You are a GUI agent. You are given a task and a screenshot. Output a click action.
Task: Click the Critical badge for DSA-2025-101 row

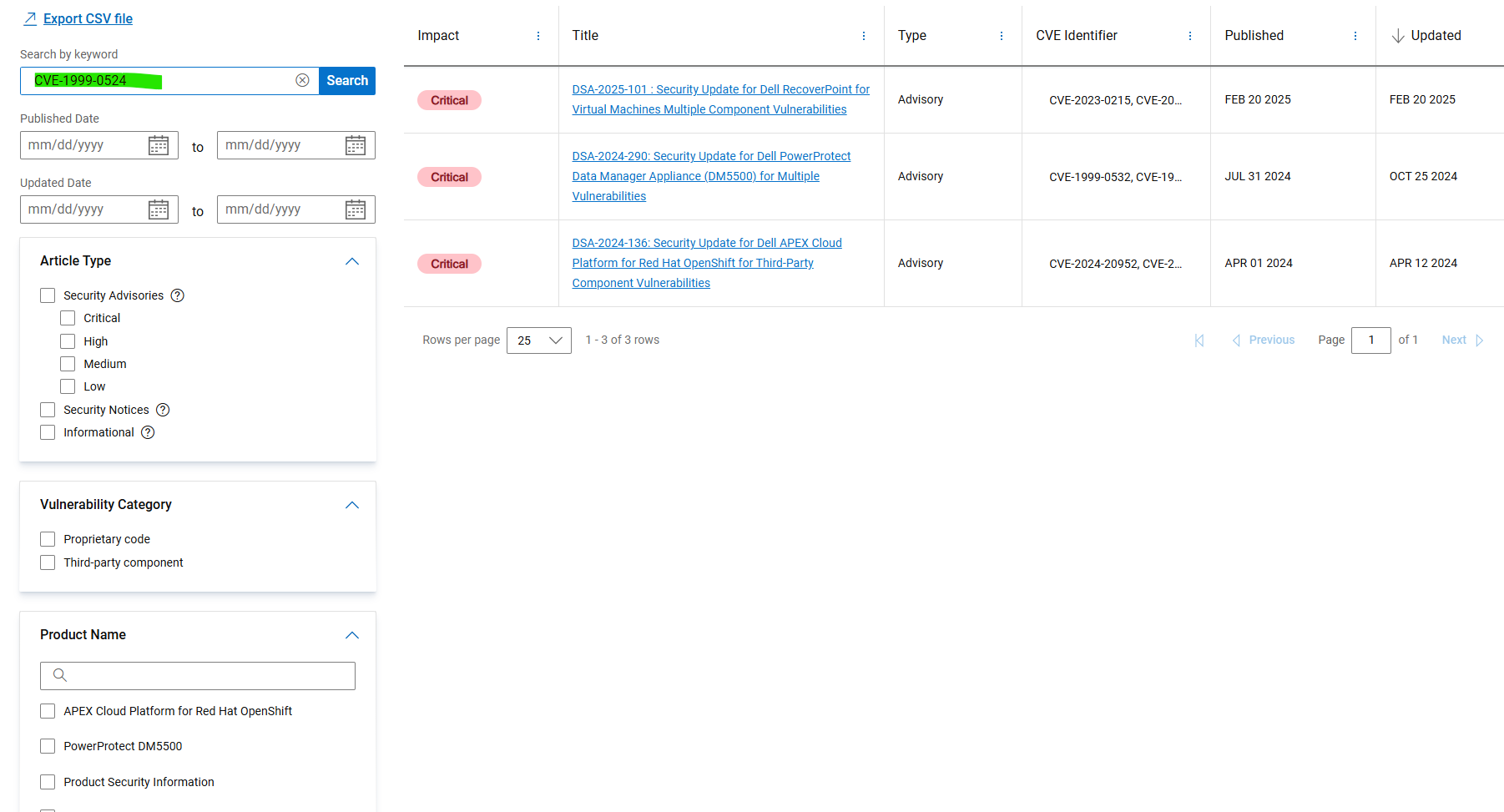(x=449, y=100)
